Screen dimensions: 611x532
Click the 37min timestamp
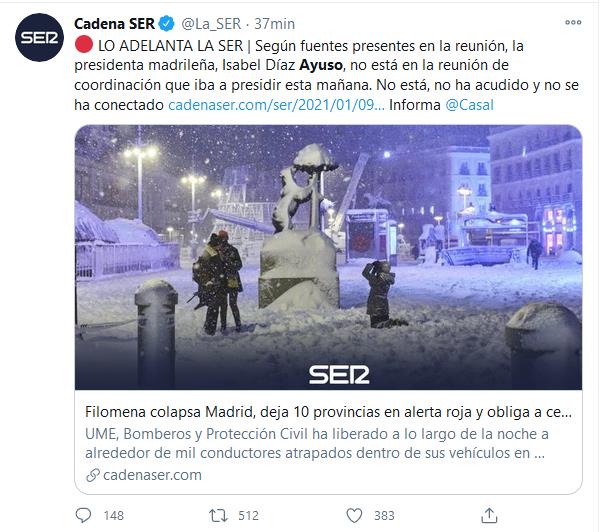tap(275, 24)
